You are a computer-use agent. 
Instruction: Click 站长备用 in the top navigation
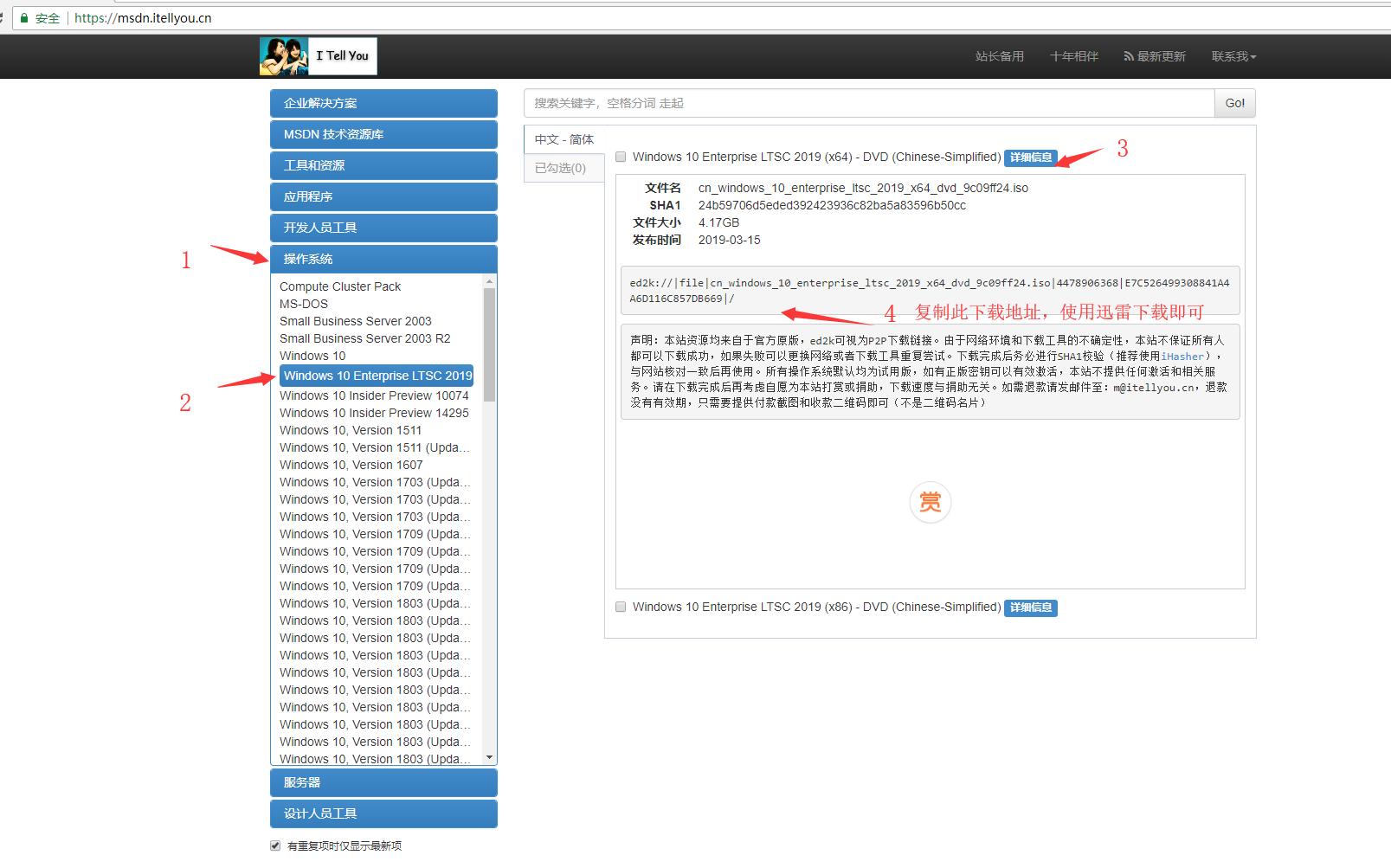pos(1000,55)
